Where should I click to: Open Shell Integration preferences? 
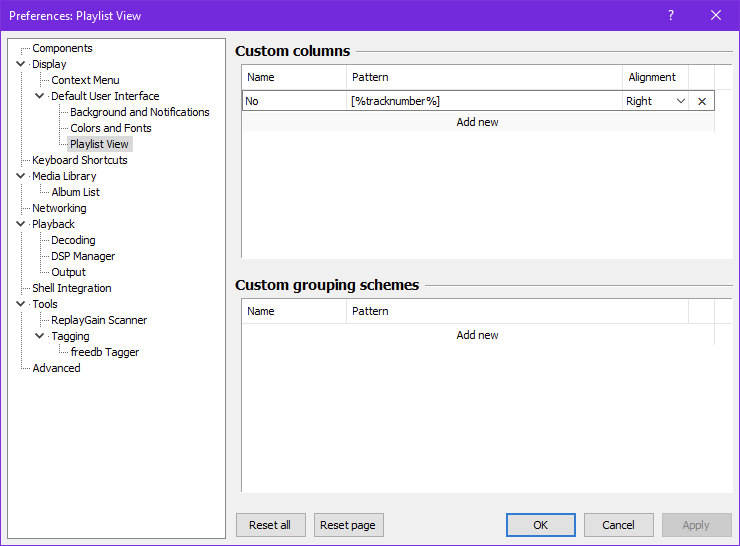[72, 288]
